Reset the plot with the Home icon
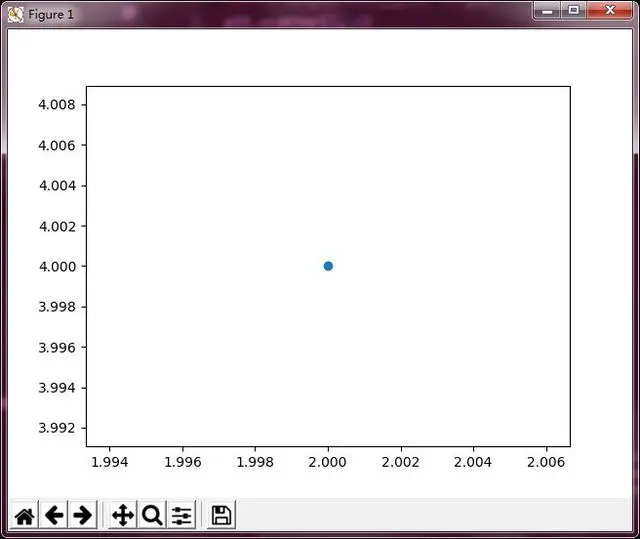This screenshot has width=640, height=539. (24, 515)
